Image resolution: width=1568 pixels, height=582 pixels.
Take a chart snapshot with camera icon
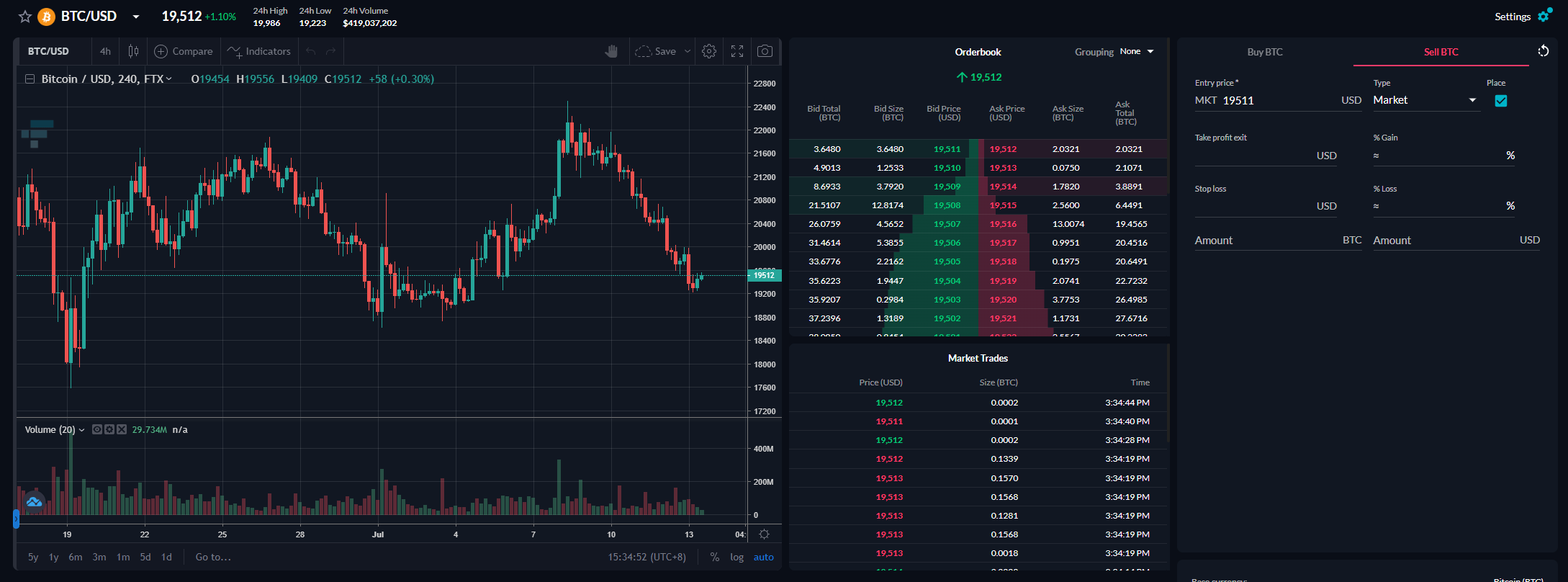(x=765, y=51)
